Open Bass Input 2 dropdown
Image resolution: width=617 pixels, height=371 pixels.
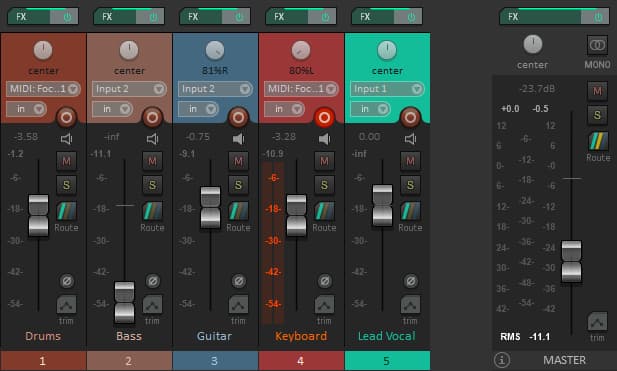click(129, 89)
